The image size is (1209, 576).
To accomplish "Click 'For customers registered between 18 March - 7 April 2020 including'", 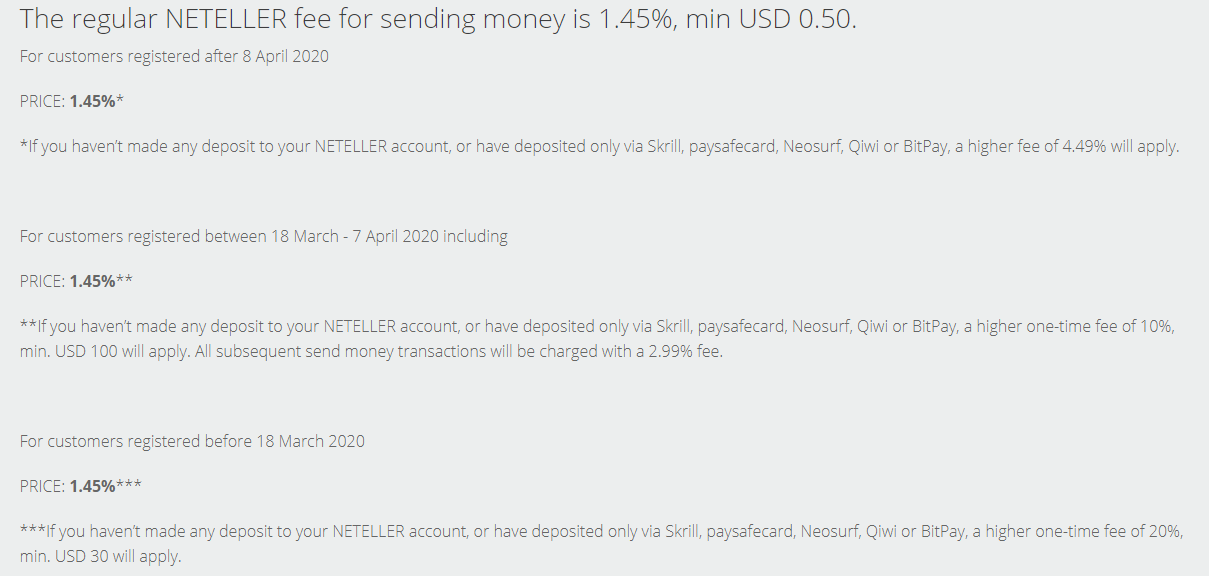I will [x=264, y=236].
